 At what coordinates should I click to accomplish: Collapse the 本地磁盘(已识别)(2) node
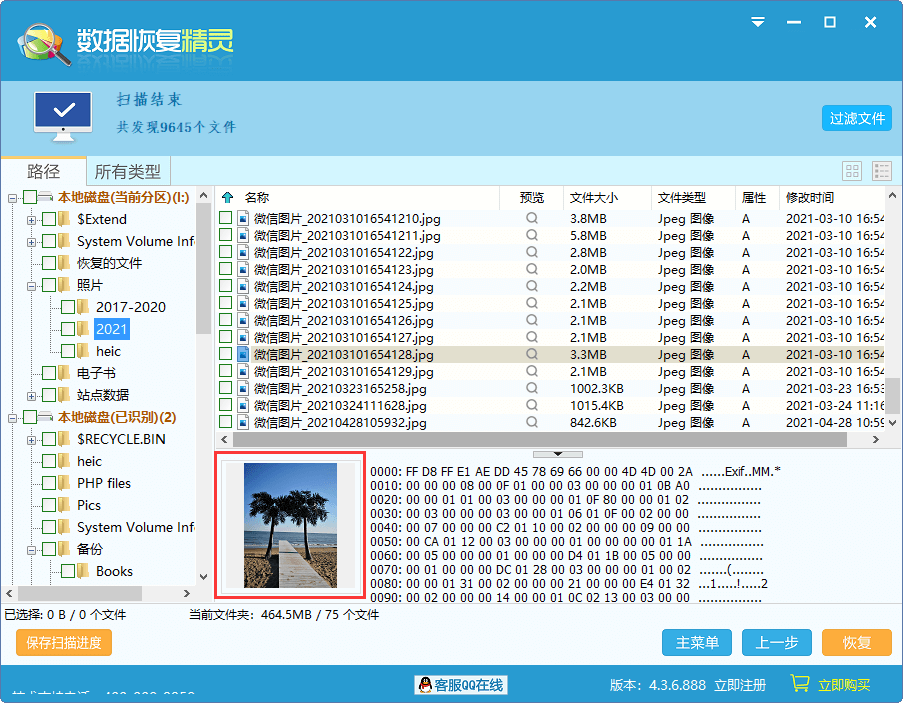12,417
